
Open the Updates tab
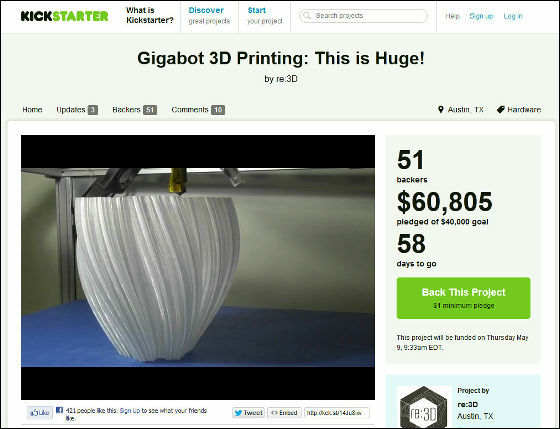pyautogui.click(x=77, y=110)
